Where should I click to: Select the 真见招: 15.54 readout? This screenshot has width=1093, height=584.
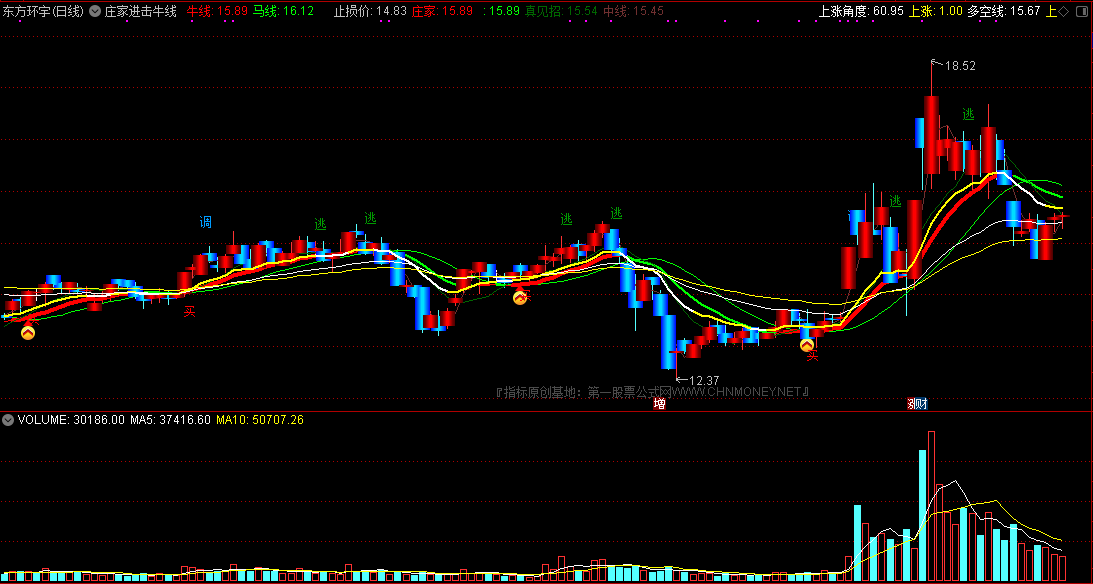[x=561, y=11]
